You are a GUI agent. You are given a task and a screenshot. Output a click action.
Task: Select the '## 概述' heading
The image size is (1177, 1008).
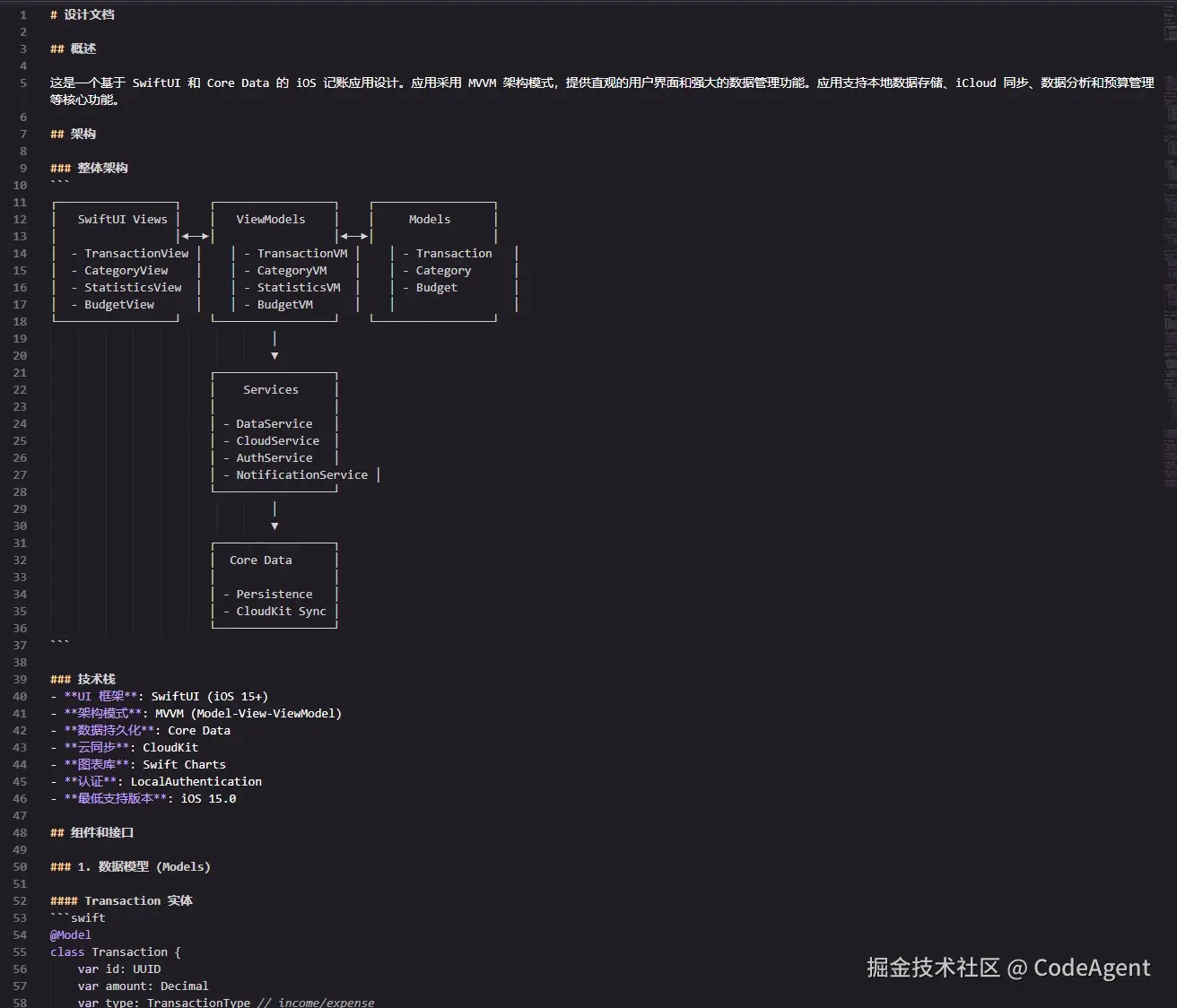coord(73,48)
